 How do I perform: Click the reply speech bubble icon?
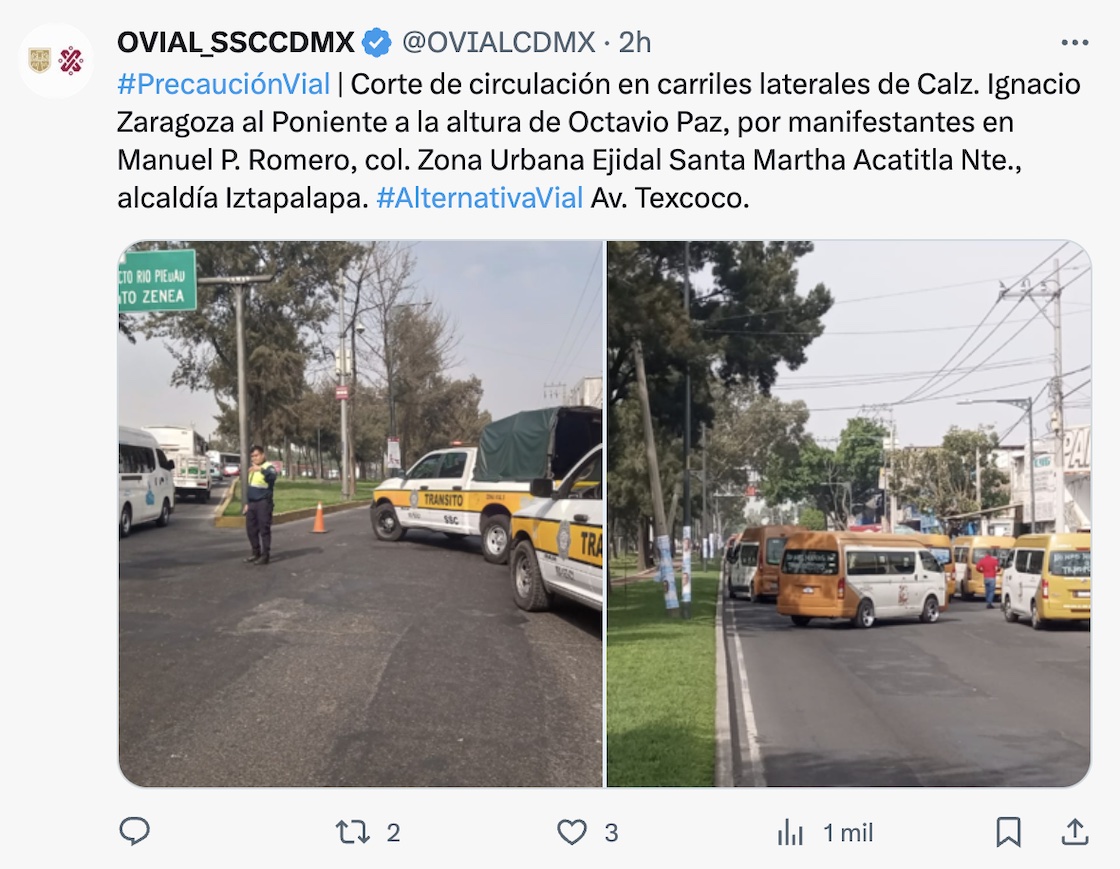pyautogui.click(x=134, y=832)
